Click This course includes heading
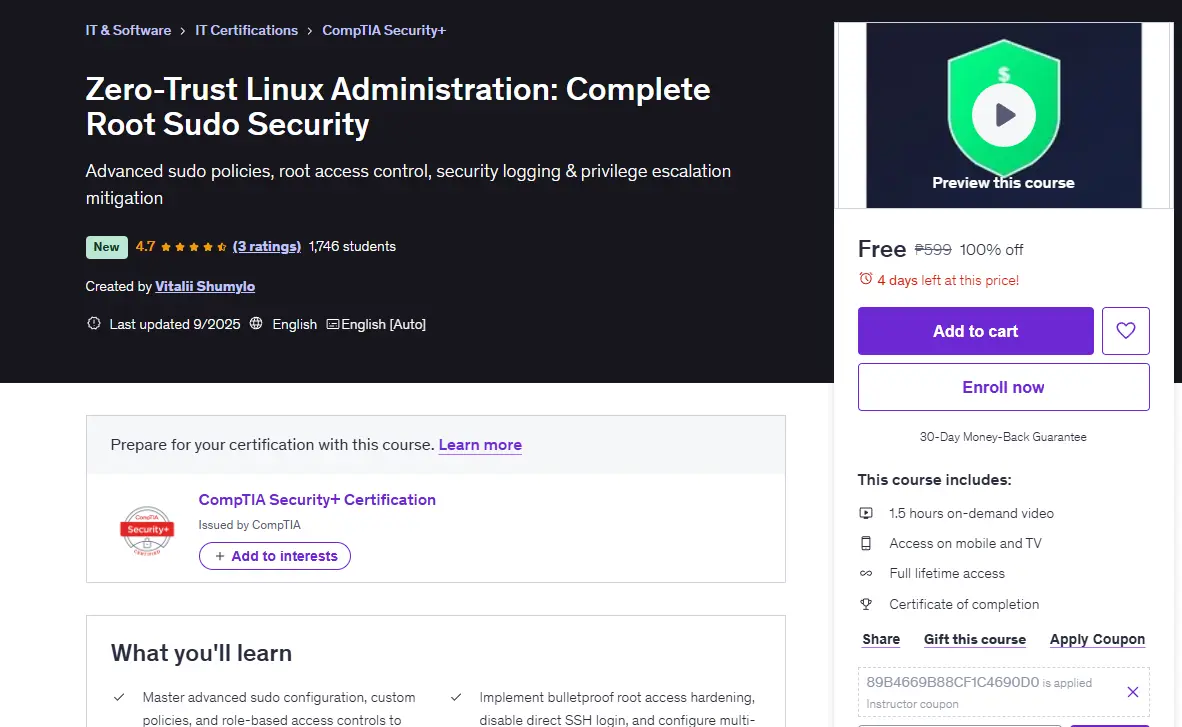Image resolution: width=1182 pixels, height=727 pixels. tap(934, 480)
